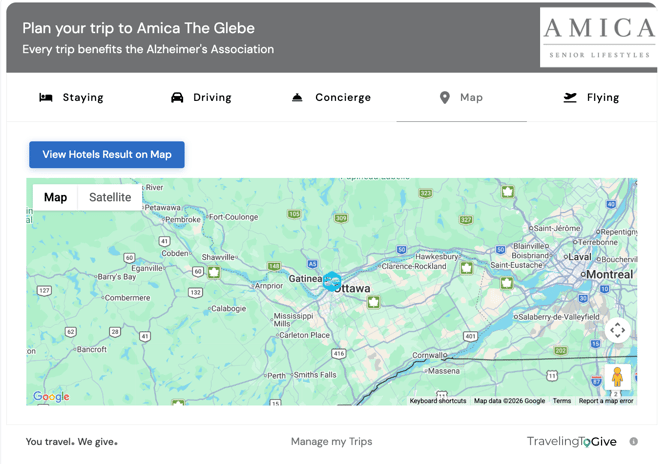Screen dimensions: 670x464
Task: Click the Driving car icon
Action: (177, 98)
